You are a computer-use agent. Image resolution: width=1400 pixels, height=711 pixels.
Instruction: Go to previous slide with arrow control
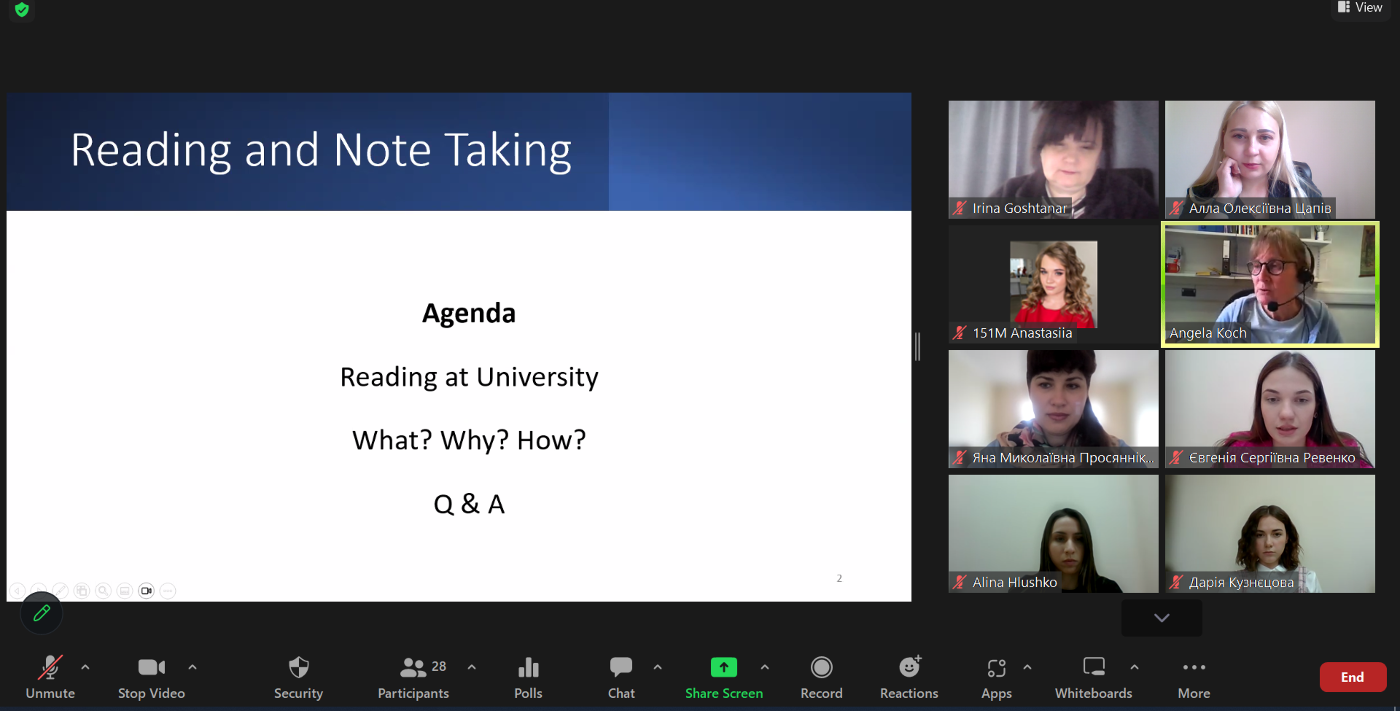pos(17,591)
